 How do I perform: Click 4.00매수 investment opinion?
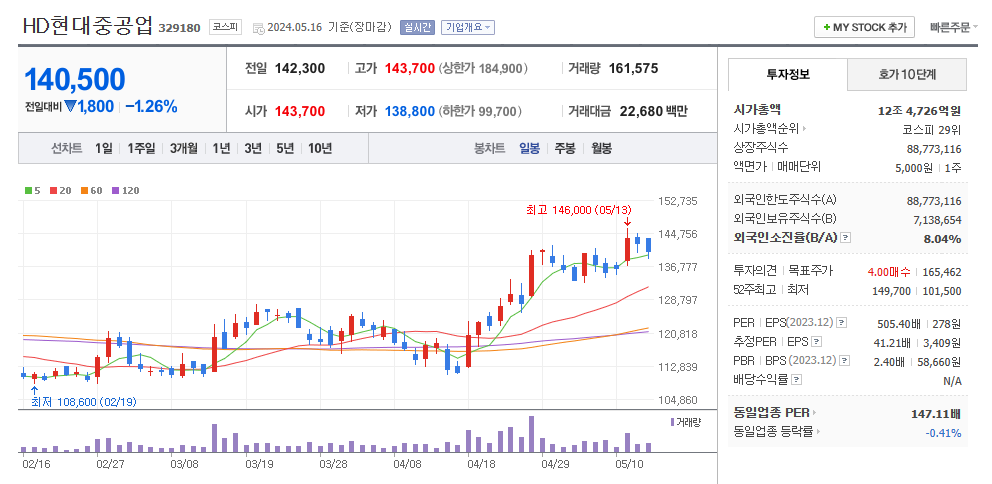tap(889, 272)
